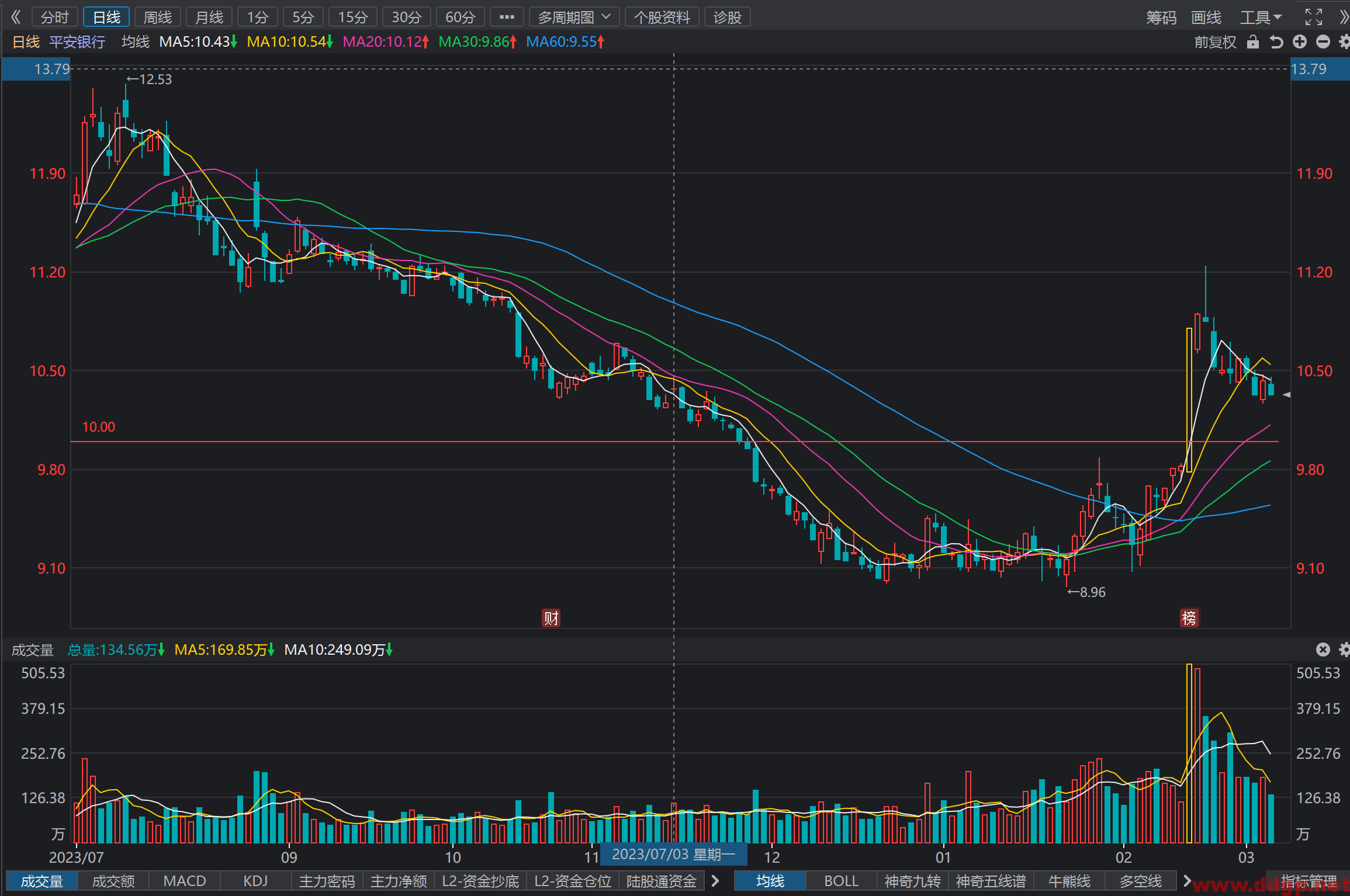Open 个股资料 stock information
Viewport: 1350px width, 896px height.
tap(662, 17)
